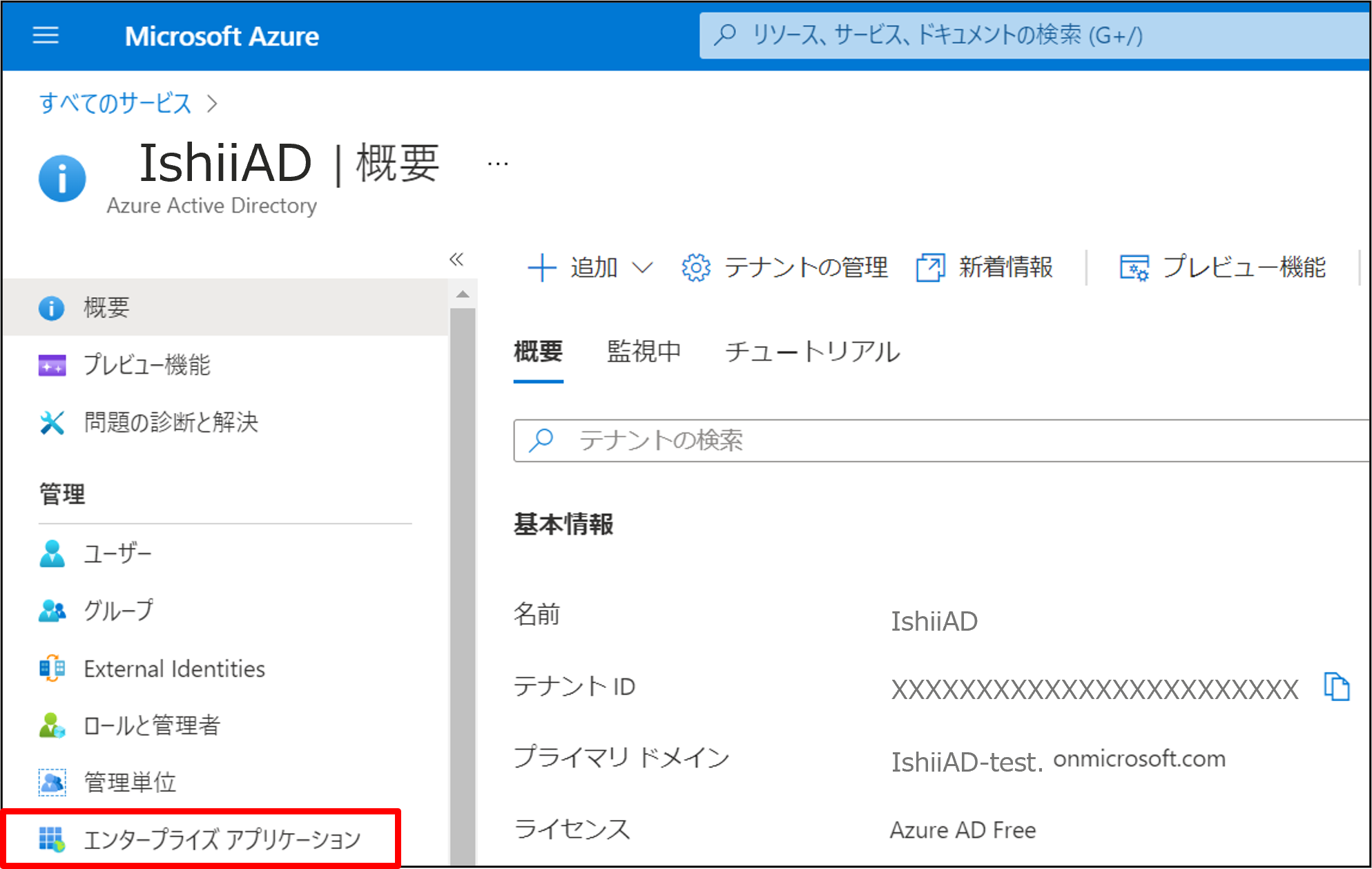The width and height of the screenshot is (1372, 869).
Task: Click the copy tenant ID icon
Action: [x=1336, y=687]
